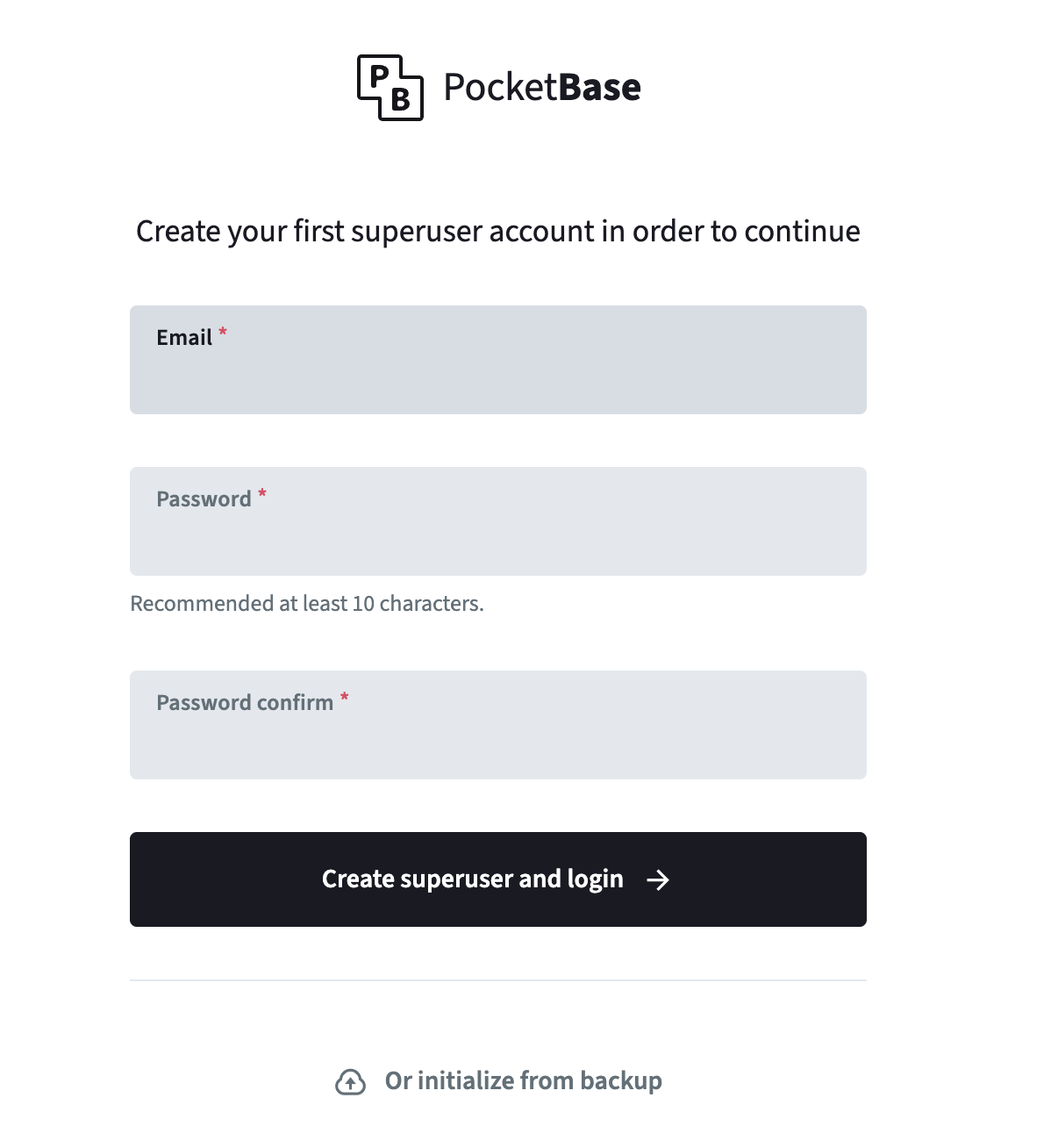Click the Password confirm field label

tap(246, 702)
